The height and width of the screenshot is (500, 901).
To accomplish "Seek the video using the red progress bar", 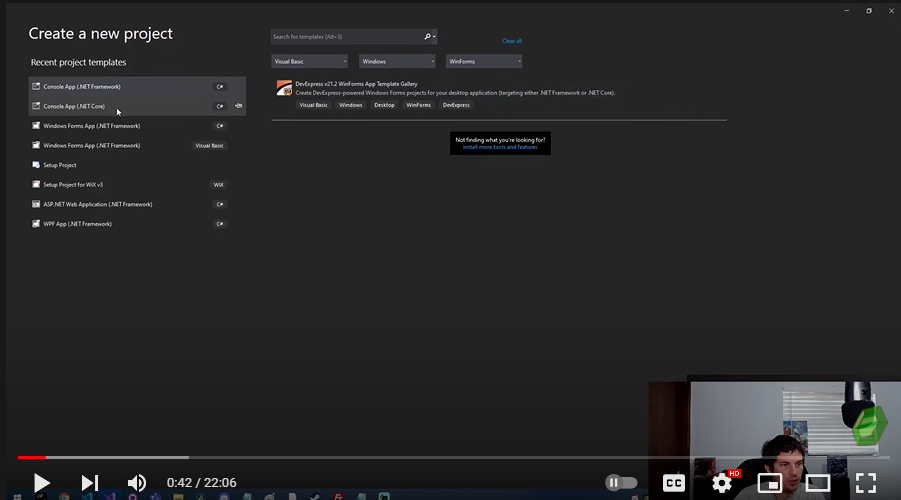I will coord(32,457).
